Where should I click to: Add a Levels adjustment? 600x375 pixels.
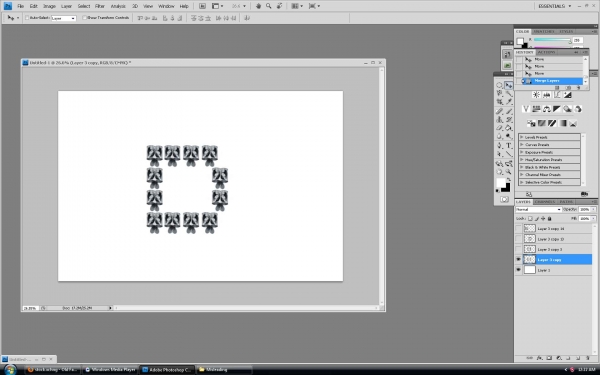[547, 95]
